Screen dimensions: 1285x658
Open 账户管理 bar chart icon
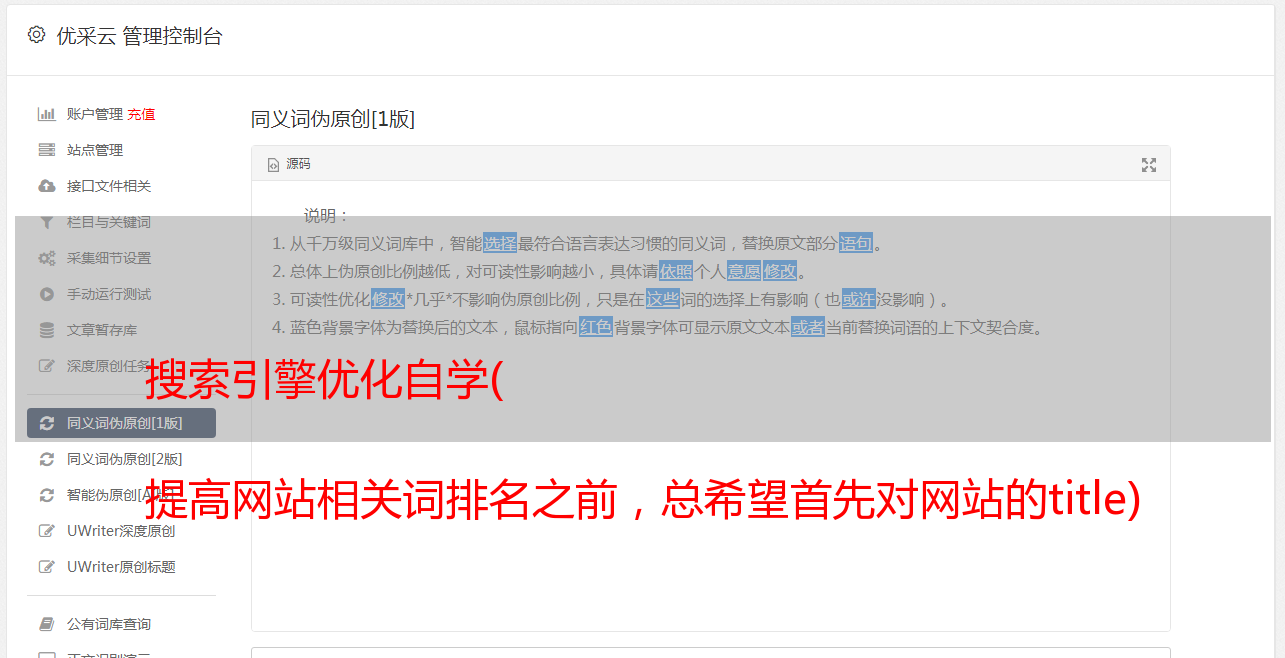click(46, 114)
